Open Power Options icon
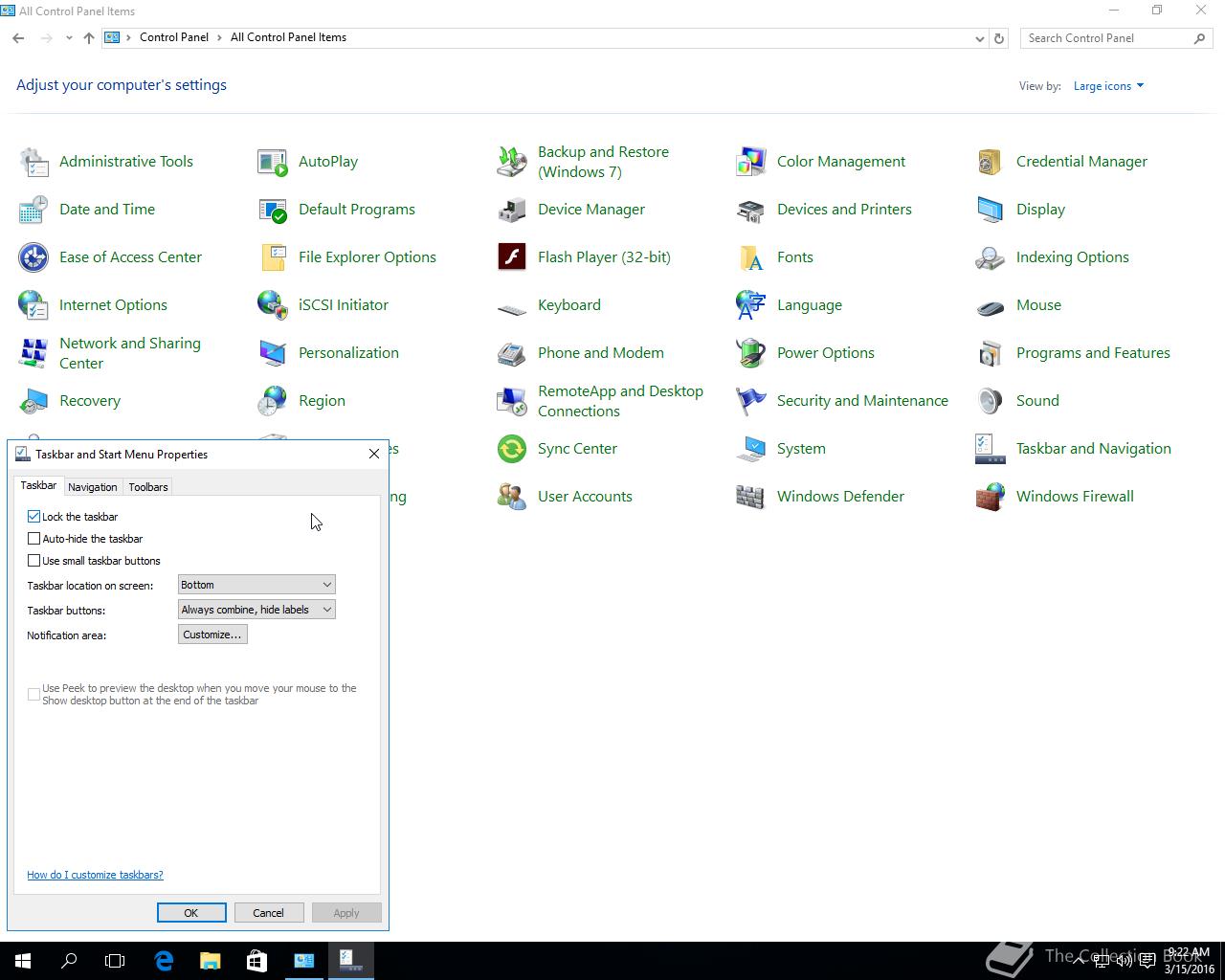The image size is (1225, 980). (751, 353)
